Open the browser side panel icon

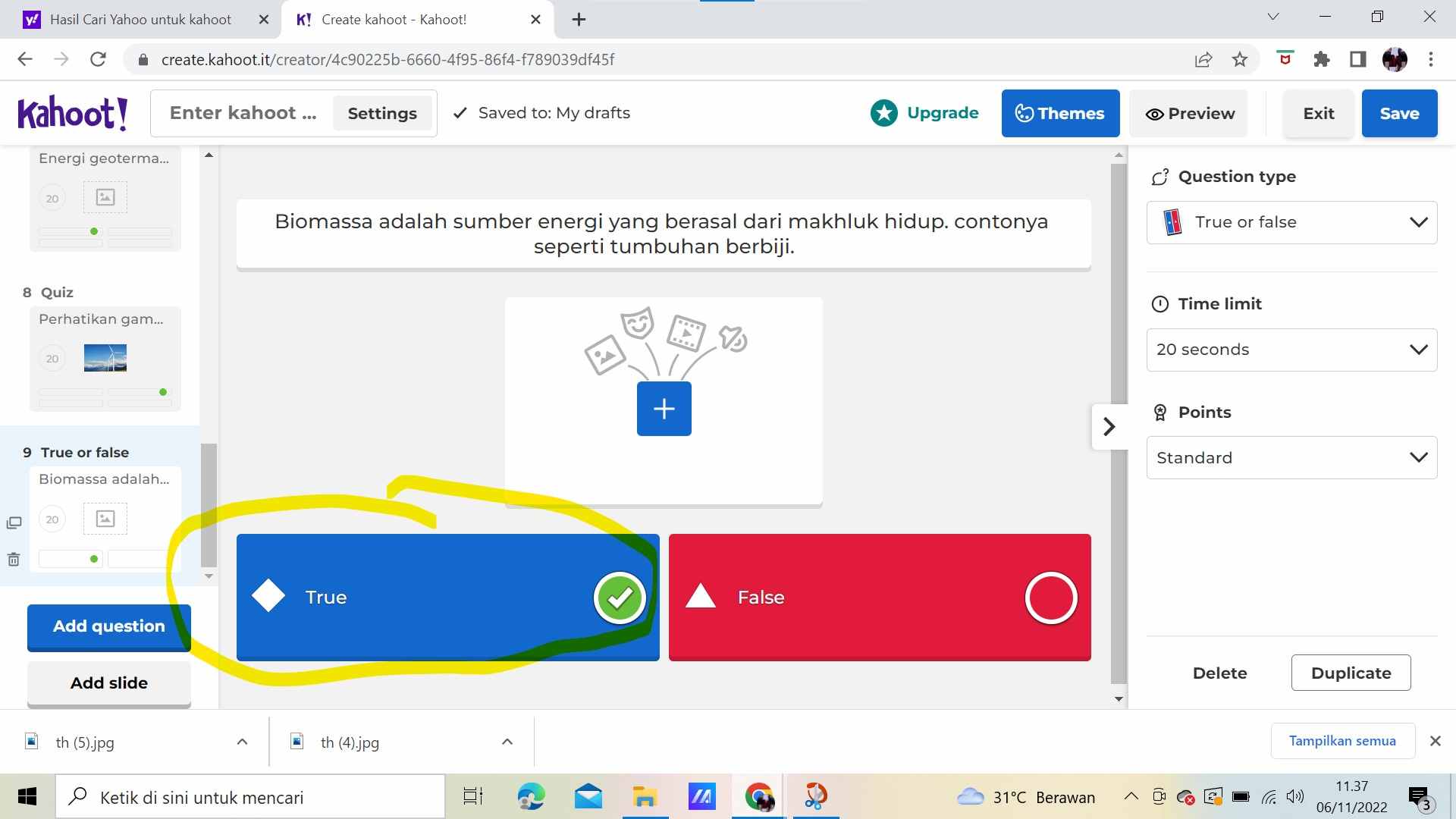[1358, 59]
